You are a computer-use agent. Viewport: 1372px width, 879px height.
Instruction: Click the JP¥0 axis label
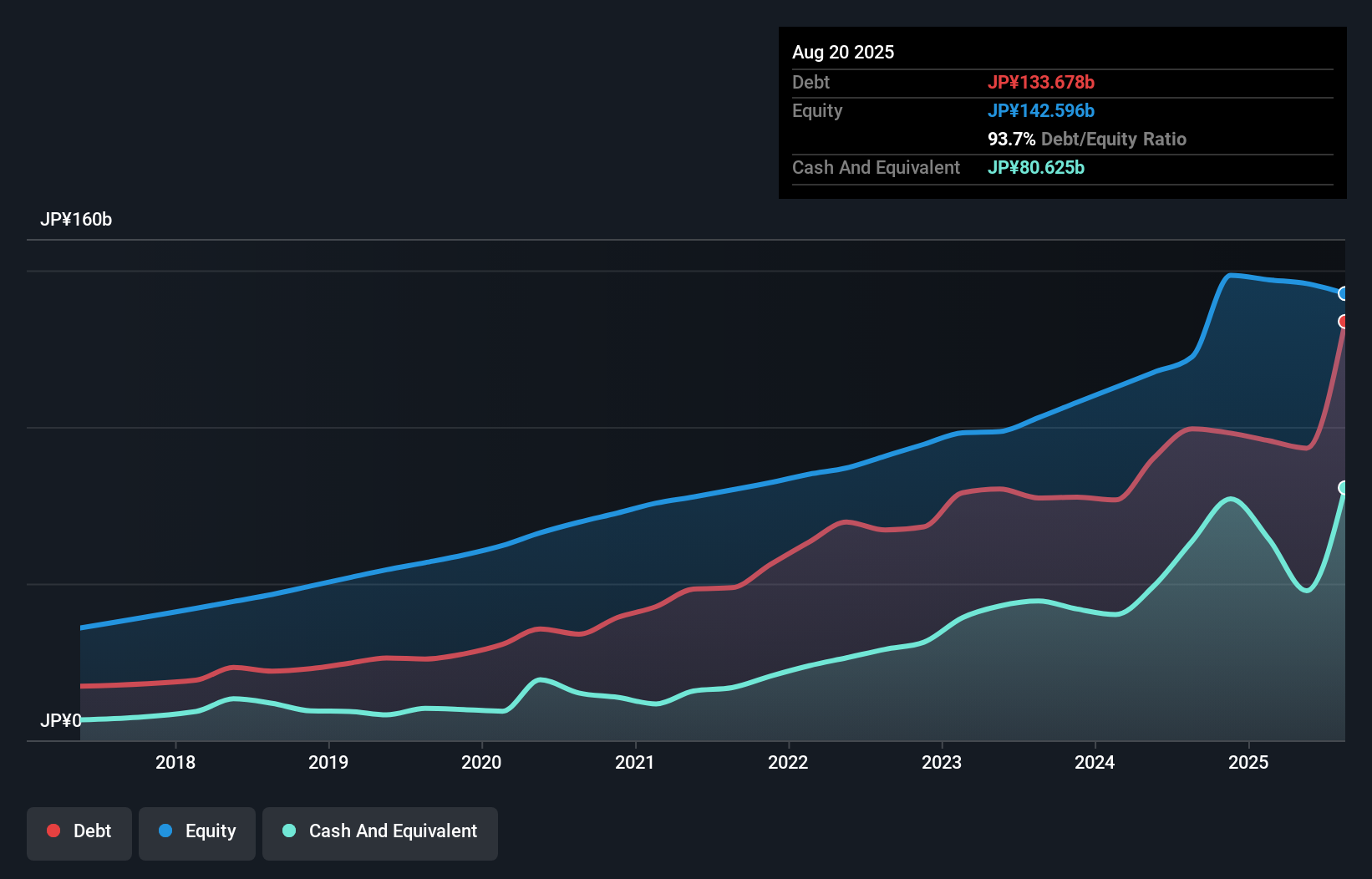pyautogui.click(x=61, y=720)
